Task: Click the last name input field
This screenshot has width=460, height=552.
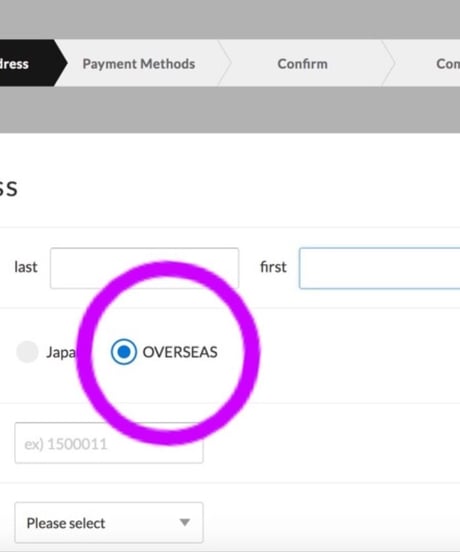Action: (x=144, y=268)
